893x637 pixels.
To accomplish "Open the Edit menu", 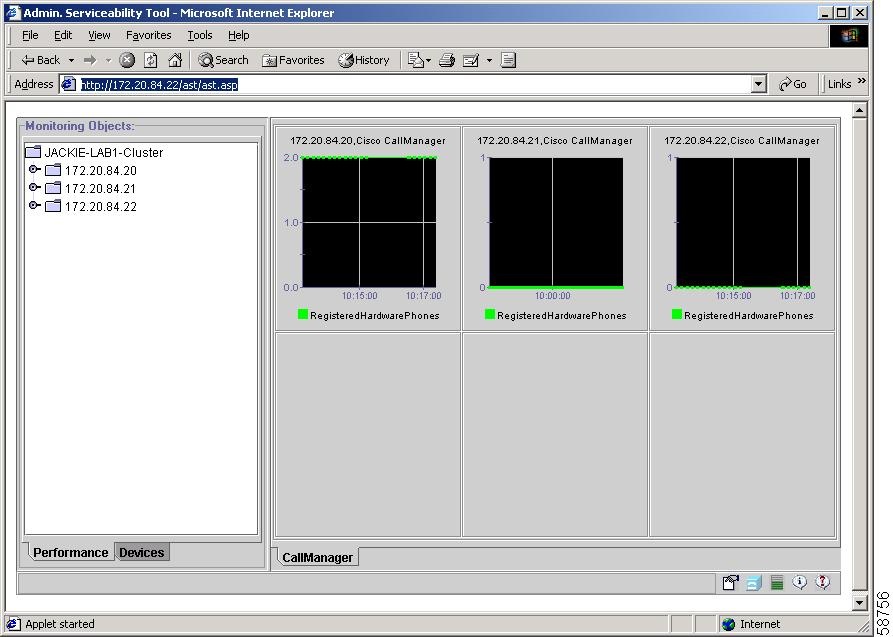I will coord(63,35).
